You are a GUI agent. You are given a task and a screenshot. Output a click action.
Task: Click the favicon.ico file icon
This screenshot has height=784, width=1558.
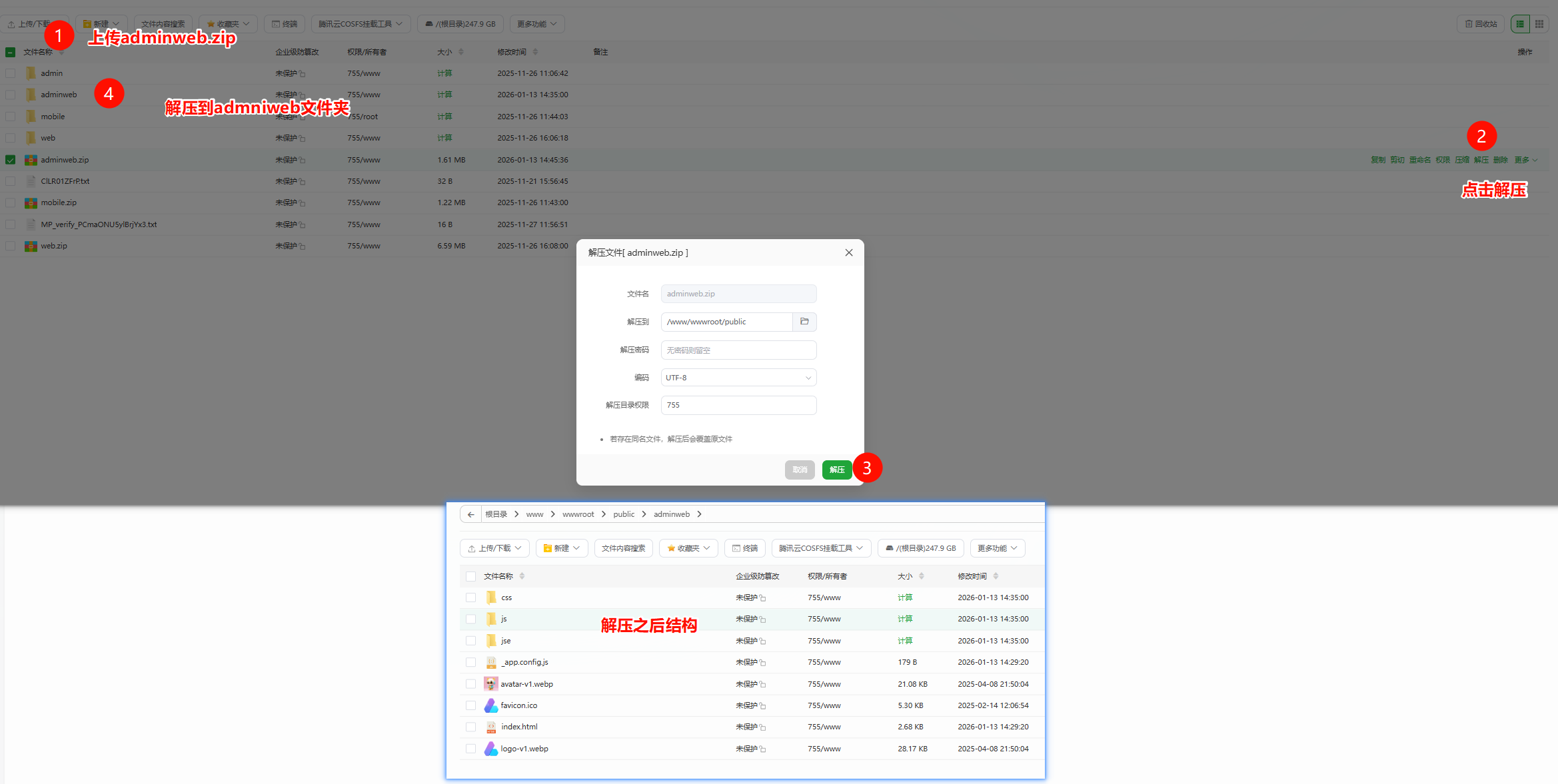[491, 705]
